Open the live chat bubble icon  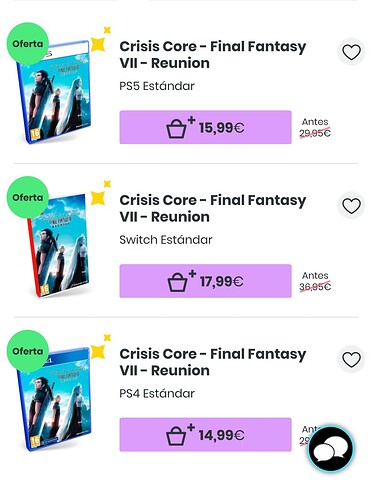tap(331, 449)
